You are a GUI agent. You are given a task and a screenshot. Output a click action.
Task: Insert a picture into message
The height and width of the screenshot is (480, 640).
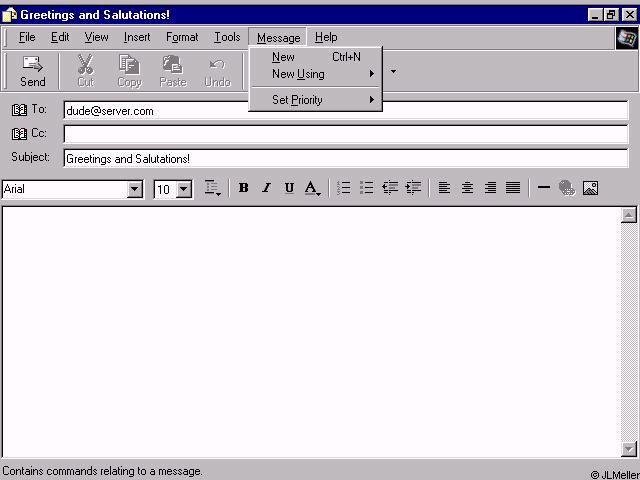click(590, 188)
